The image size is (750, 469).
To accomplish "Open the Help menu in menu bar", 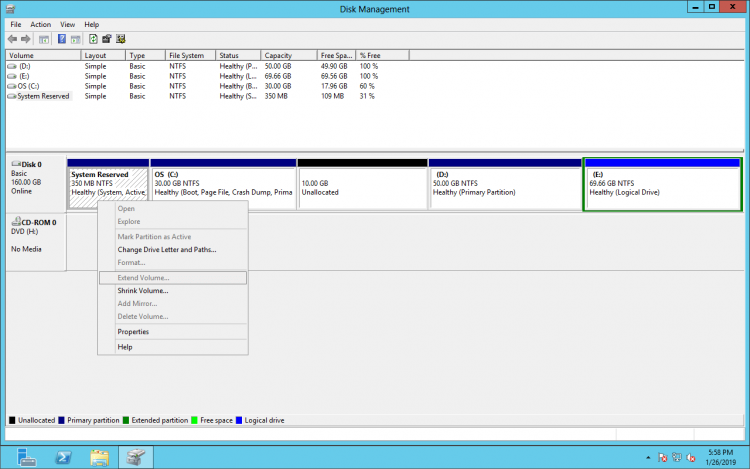I will [x=92, y=24].
